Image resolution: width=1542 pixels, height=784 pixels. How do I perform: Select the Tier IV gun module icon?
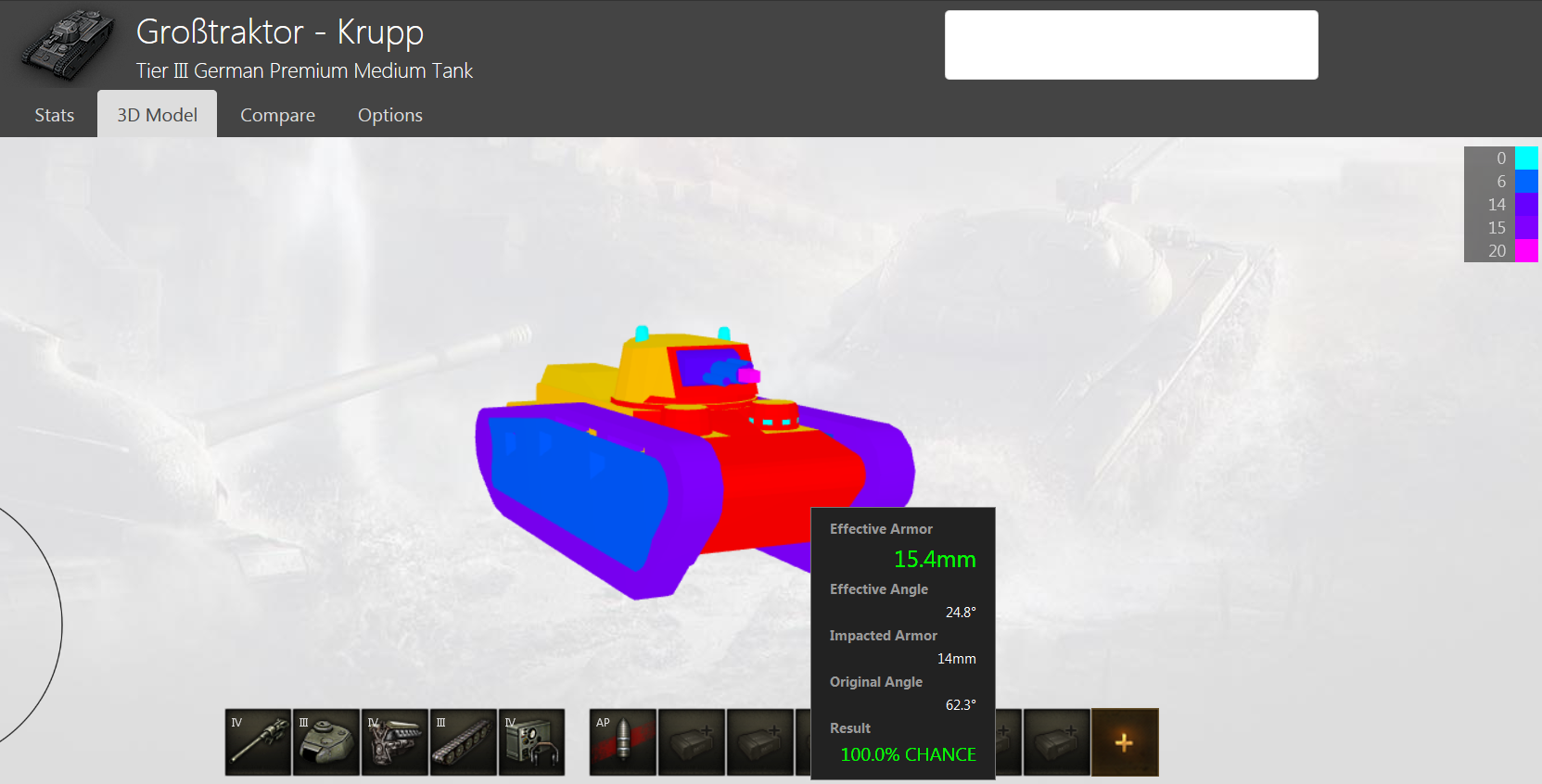point(258,742)
